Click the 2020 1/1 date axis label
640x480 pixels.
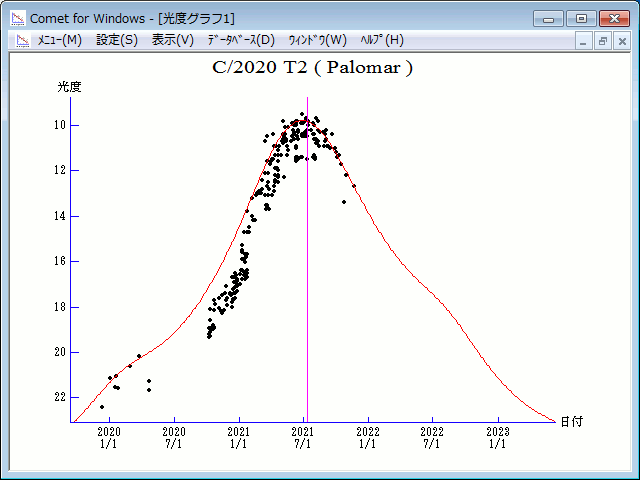click(109, 438)
